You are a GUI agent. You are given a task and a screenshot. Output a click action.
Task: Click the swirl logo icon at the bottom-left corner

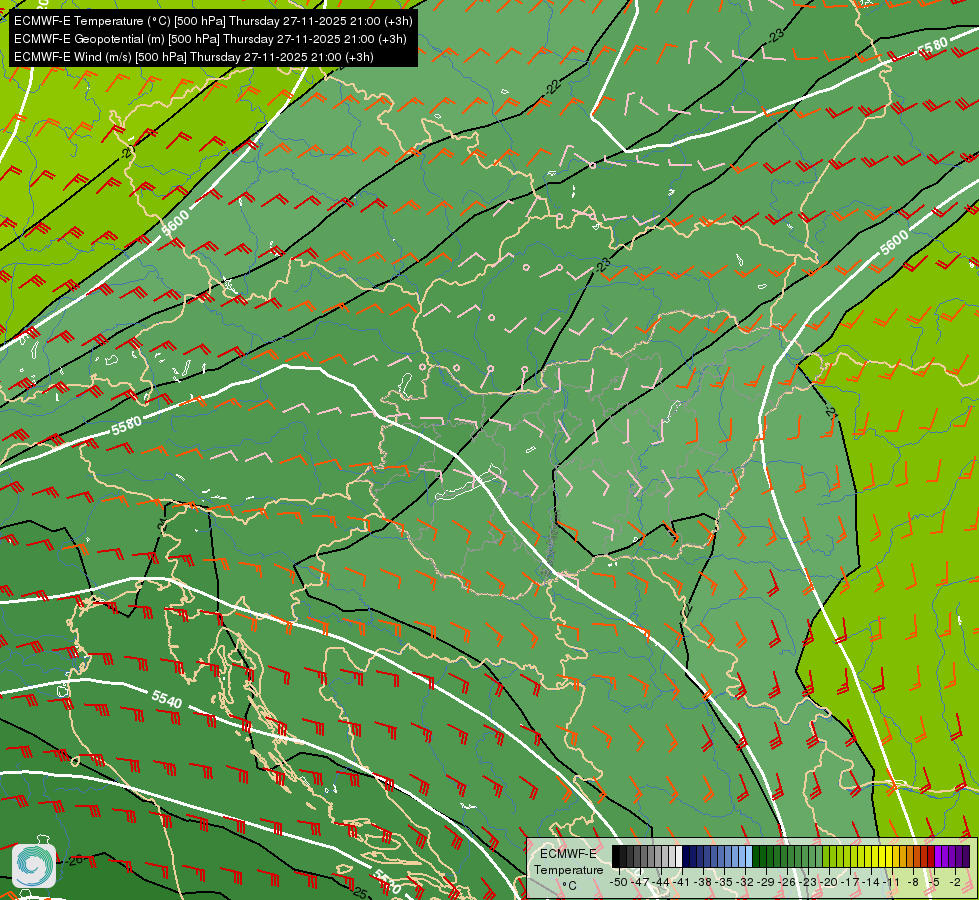(x=34, y=866)
